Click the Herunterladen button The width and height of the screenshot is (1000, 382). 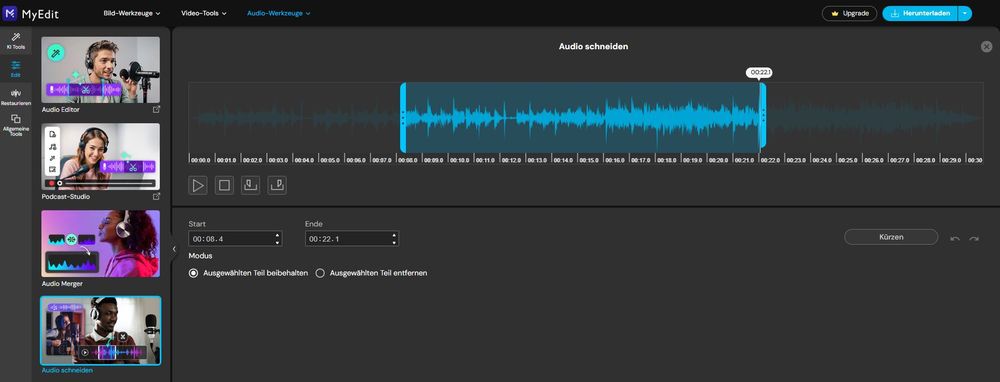pyautogui.click(x=920, y=13)
